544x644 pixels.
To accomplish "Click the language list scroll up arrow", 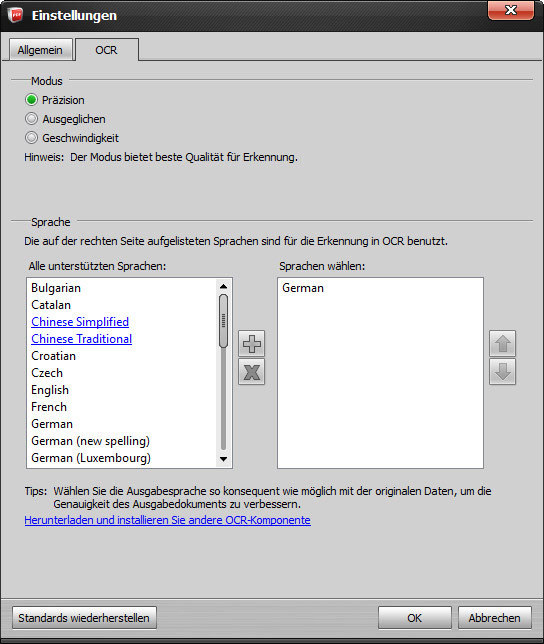I will [x=223, y=286].
